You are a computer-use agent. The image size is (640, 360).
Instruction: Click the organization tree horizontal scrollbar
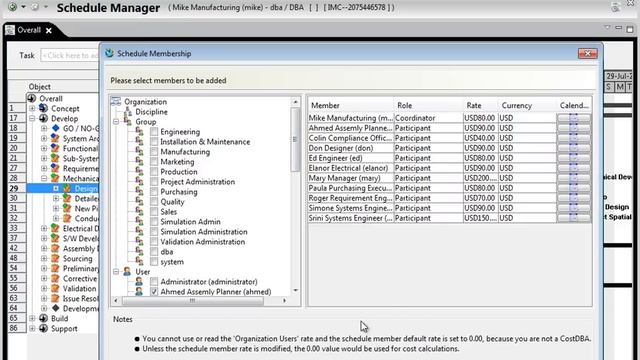[193, 301]
